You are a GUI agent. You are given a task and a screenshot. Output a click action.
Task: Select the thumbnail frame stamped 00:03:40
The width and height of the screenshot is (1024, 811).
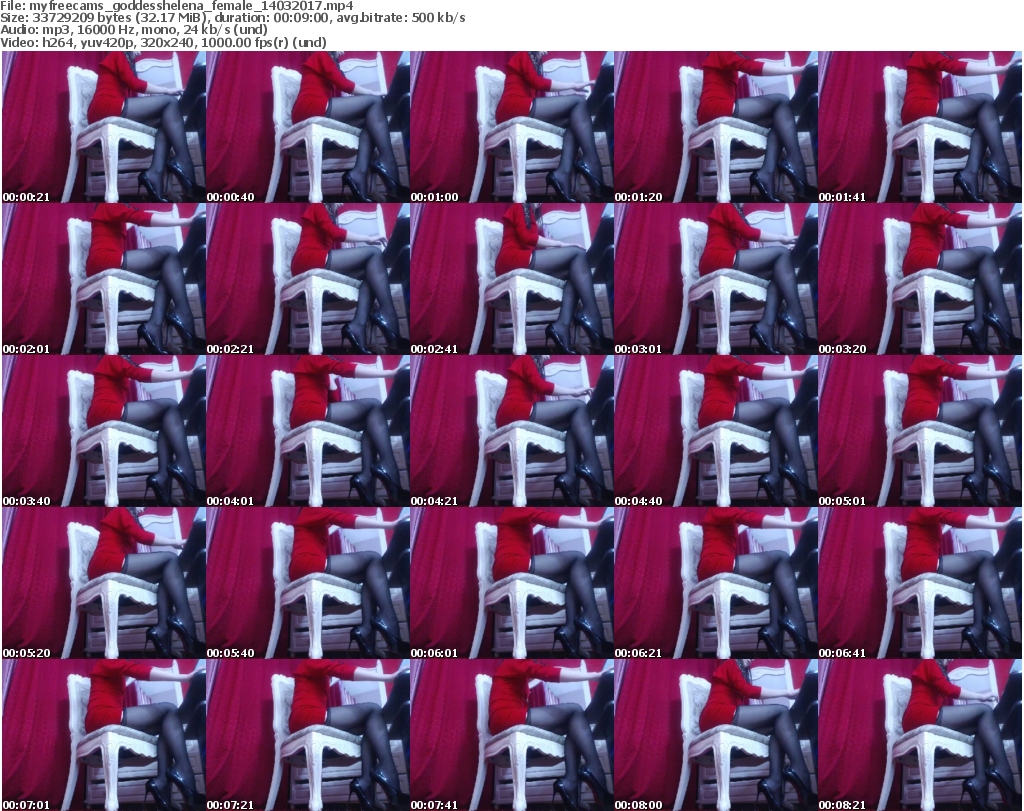coord(104,431)
